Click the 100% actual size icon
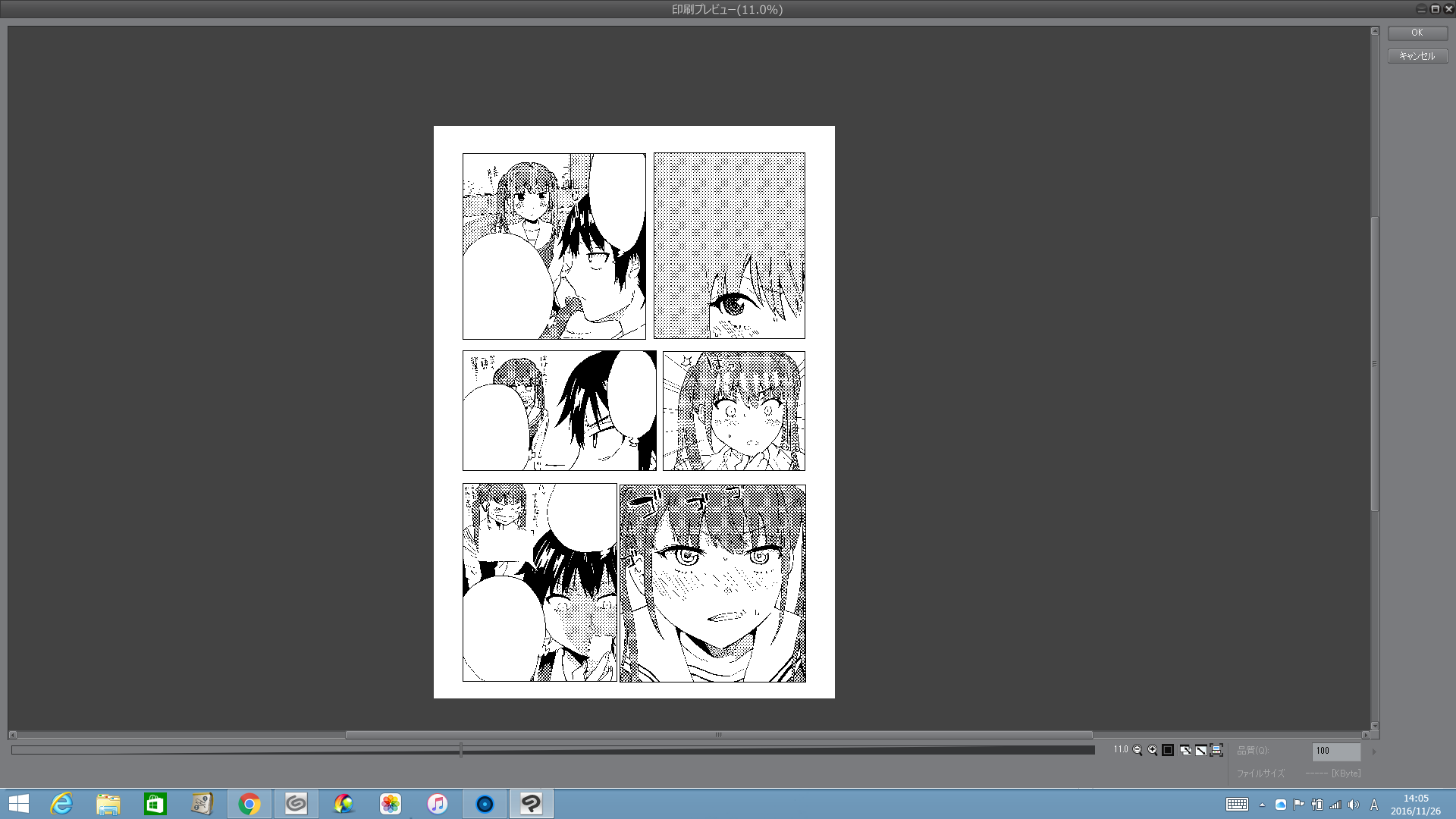The width and height of the screenshot is (1456, 819). (x=1168, y=750)
